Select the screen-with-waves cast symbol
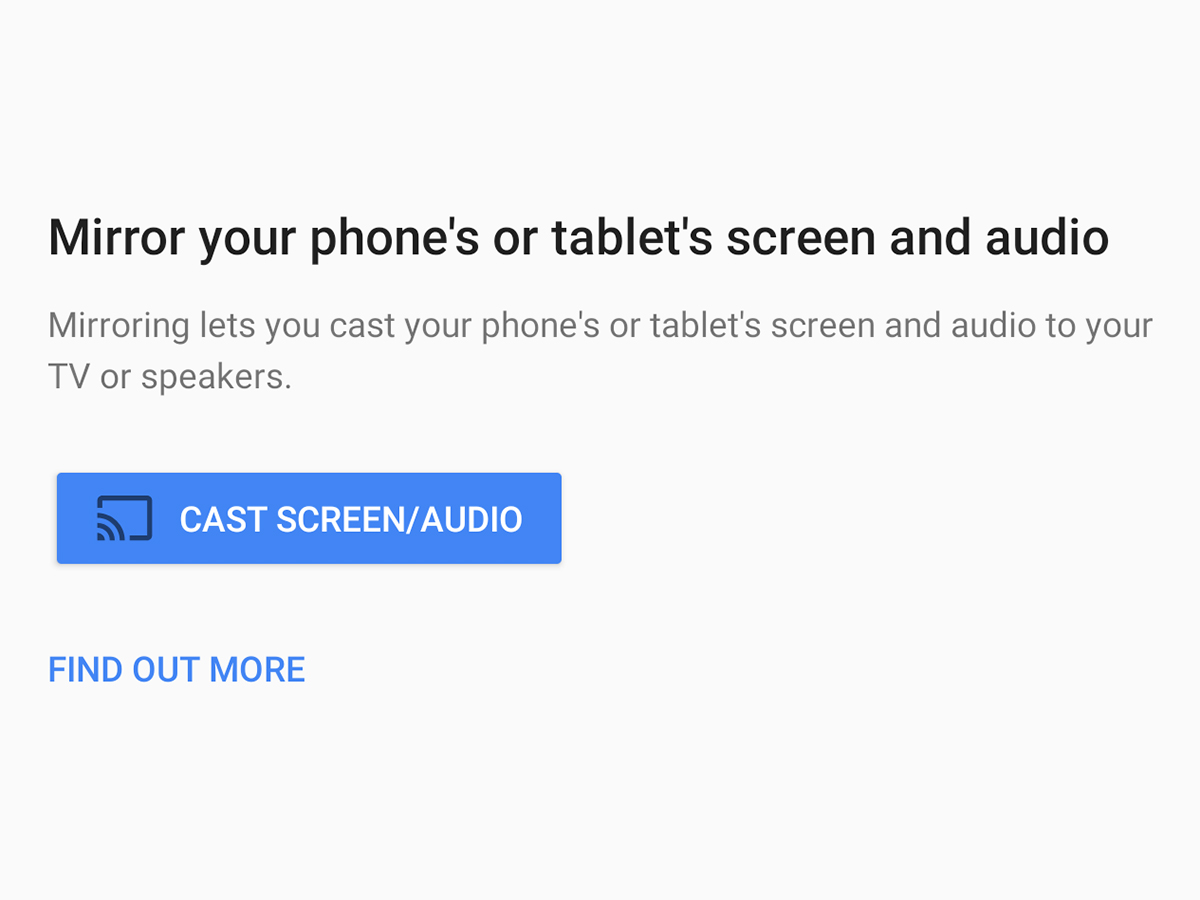Viewport: 1200px width, 900px height. pos(124,518)
